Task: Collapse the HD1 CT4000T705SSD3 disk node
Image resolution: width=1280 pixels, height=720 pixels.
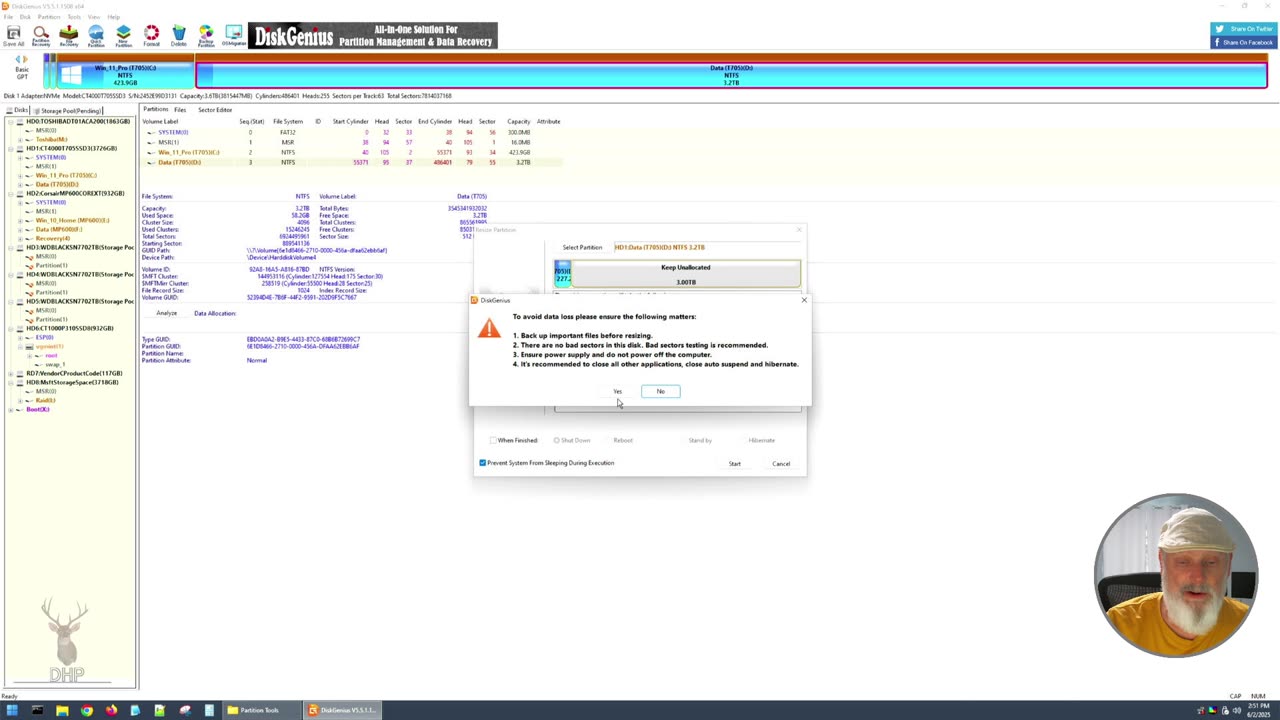Action: tap(10, 148)
